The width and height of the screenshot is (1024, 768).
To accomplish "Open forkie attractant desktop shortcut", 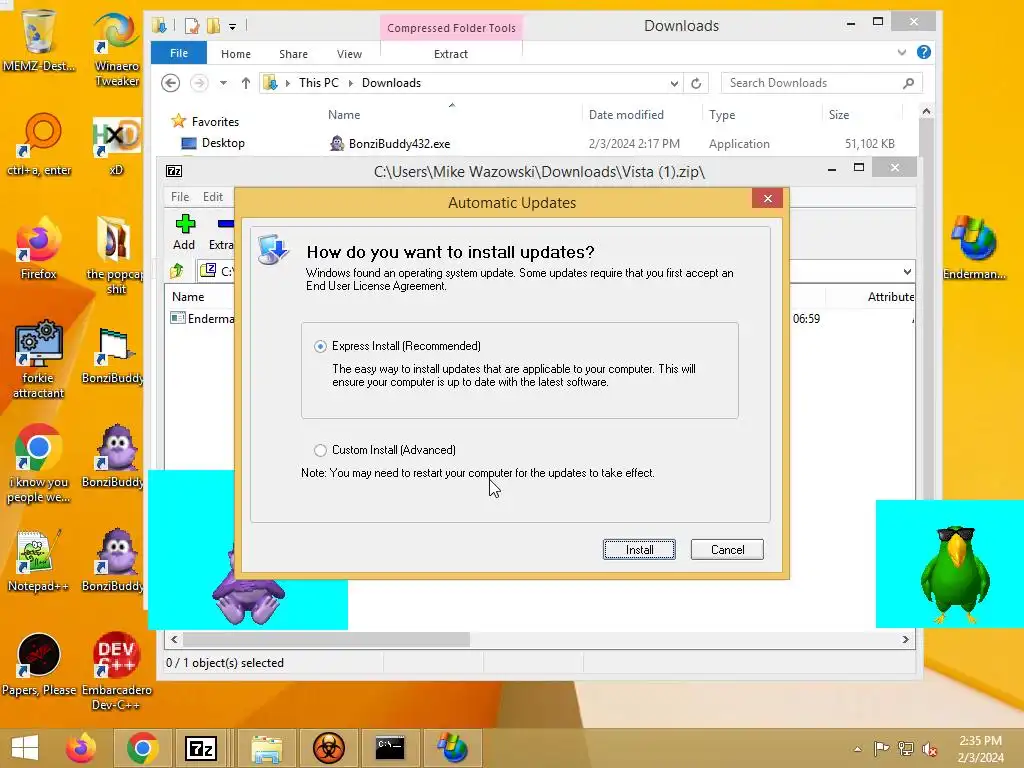I will point(39,359).
